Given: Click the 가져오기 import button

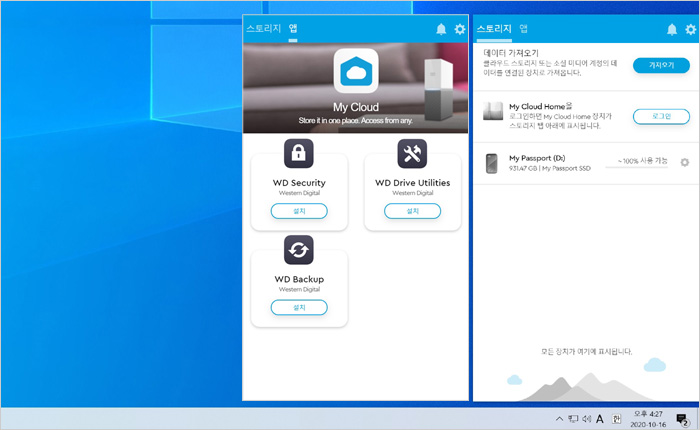Looking at the screenshot, I should click(661, 65).
